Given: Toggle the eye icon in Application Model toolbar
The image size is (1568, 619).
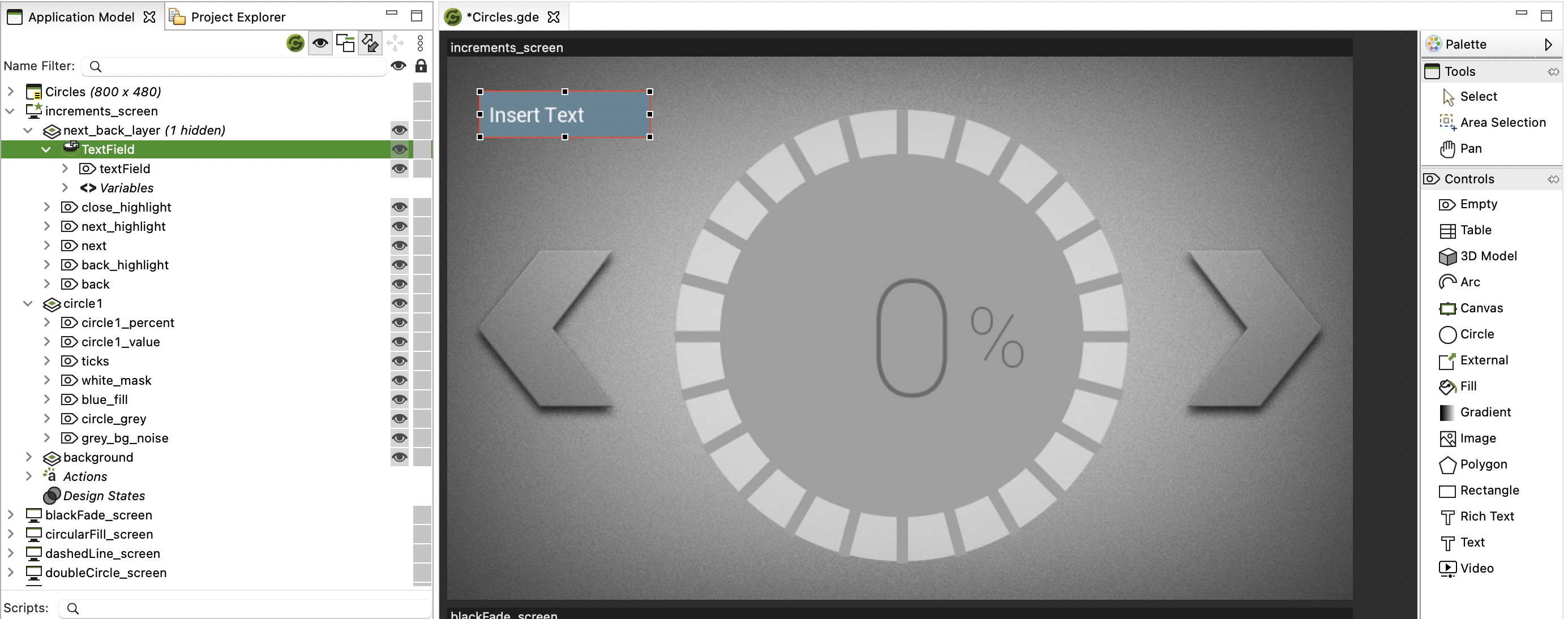Looking at the screenshot, I should pyautogui.click(x=320, y=43).
